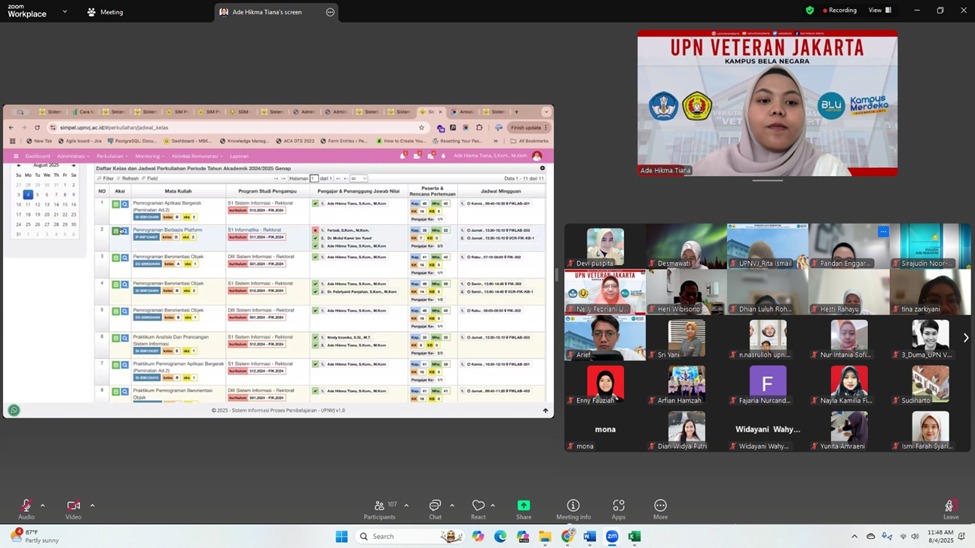Open the View layout dropdown
The width and height of the screenshot is (975, 548).
click(x=880, y=10)
